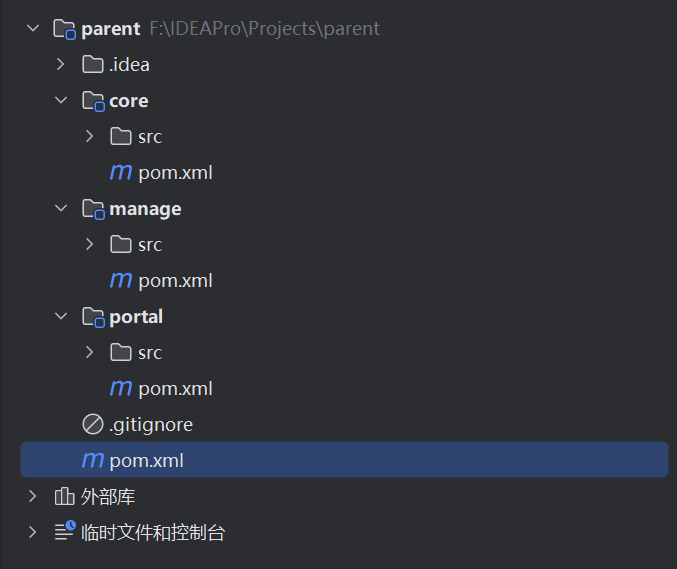The width and height of the screenshot is (677, 569).
Task: Expand the 外部库 node
Action: (x=32, y=496)
